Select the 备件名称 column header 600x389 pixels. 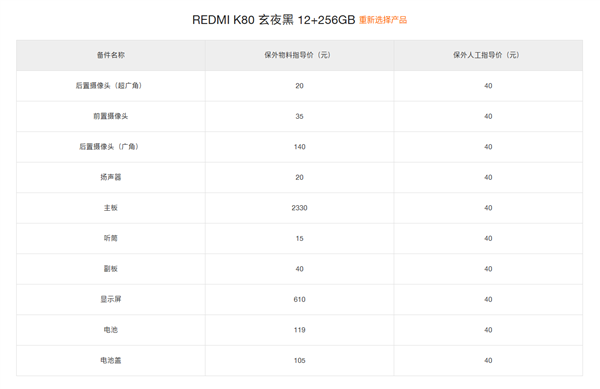click(111, 55)
